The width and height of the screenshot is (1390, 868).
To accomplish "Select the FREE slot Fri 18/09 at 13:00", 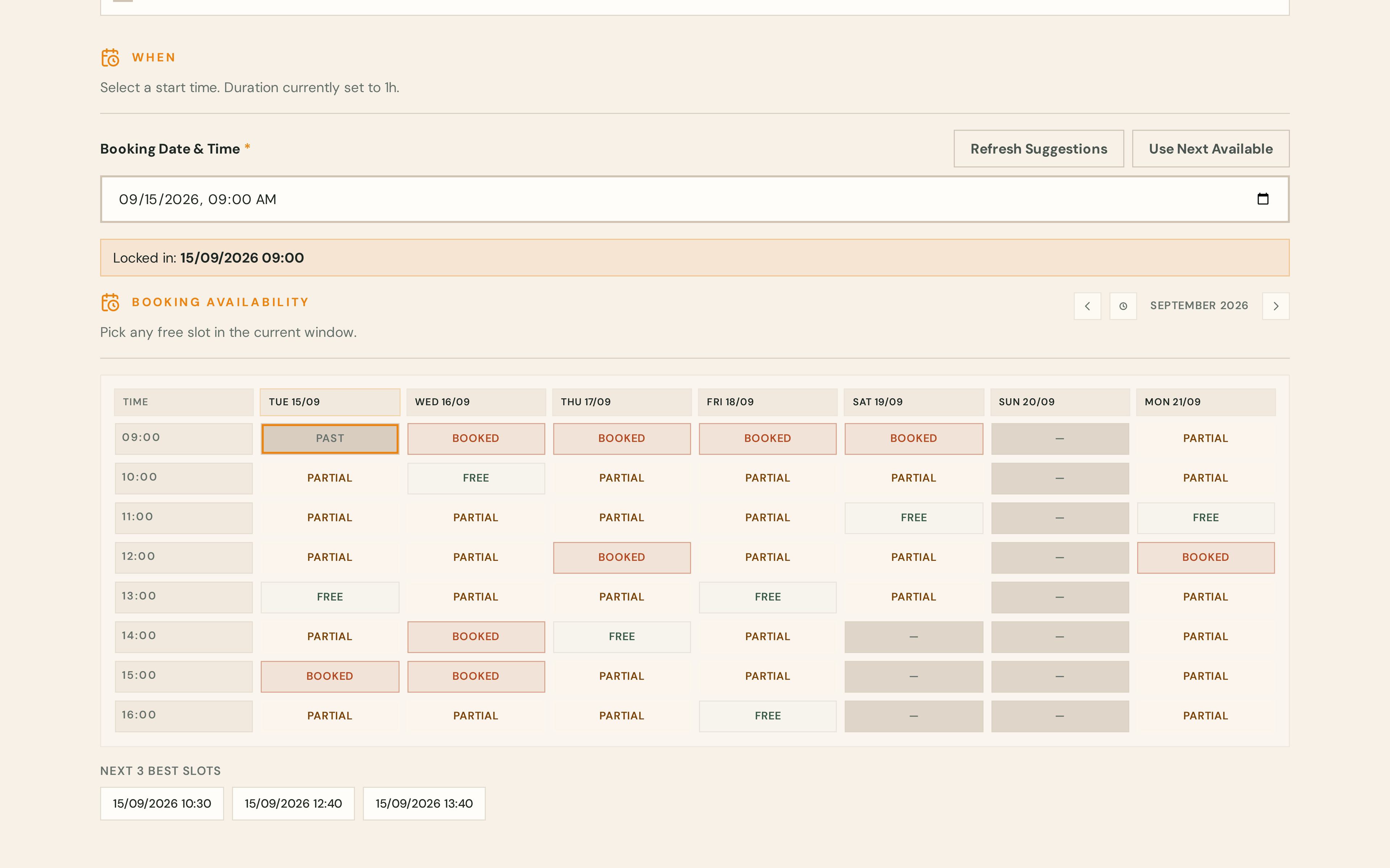I will point(768,597).
